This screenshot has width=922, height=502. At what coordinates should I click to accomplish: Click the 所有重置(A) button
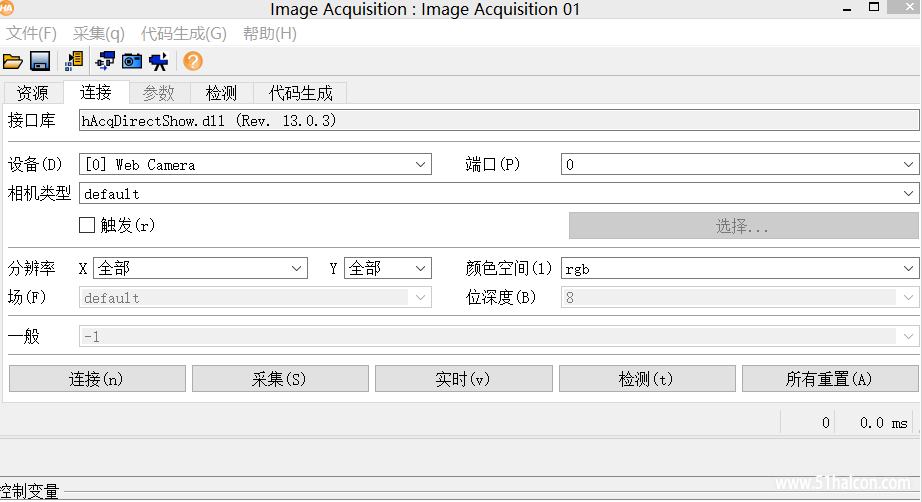pyautogui.click(x=830, y=379)
